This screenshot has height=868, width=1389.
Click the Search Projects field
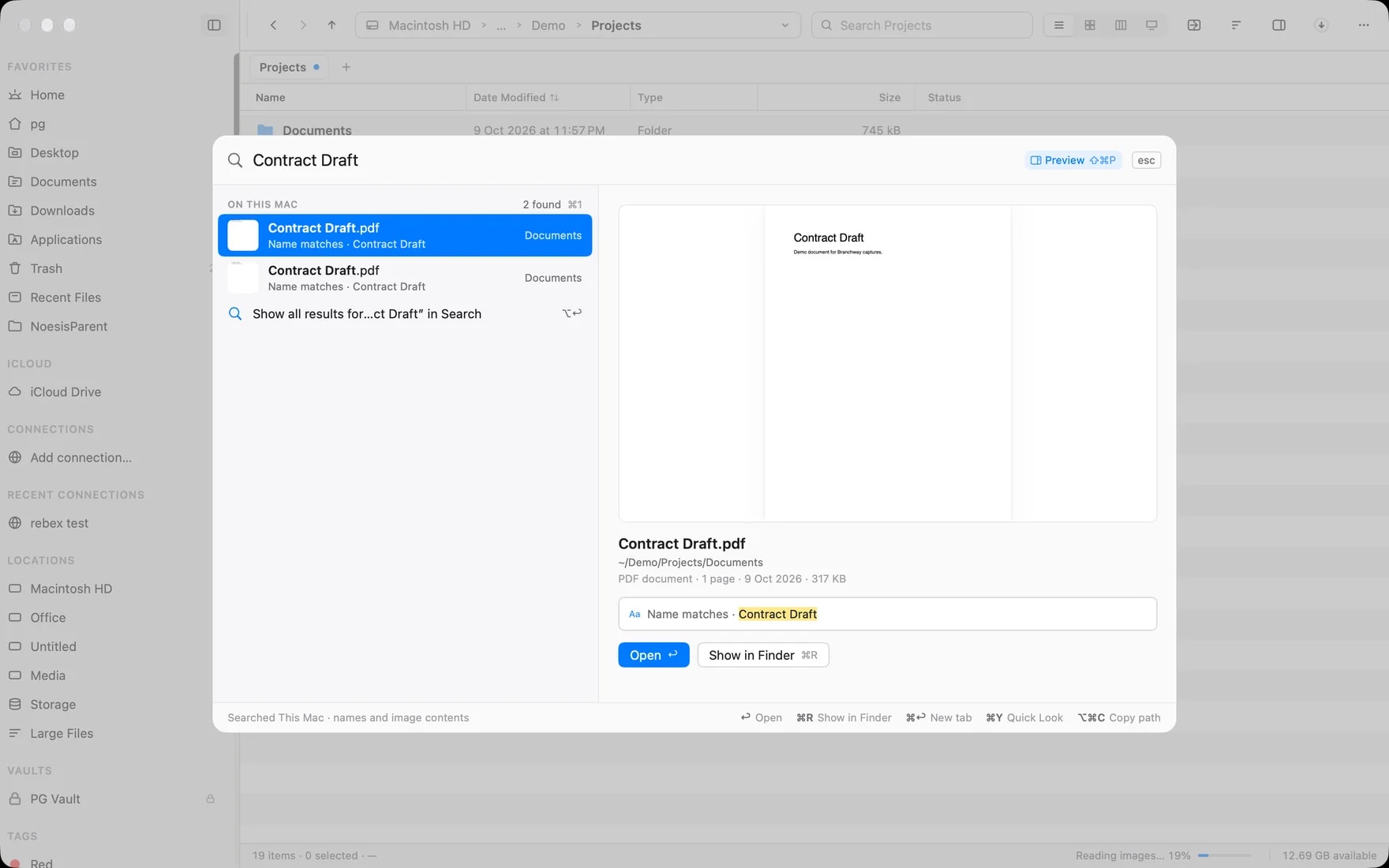pos(922,25)
